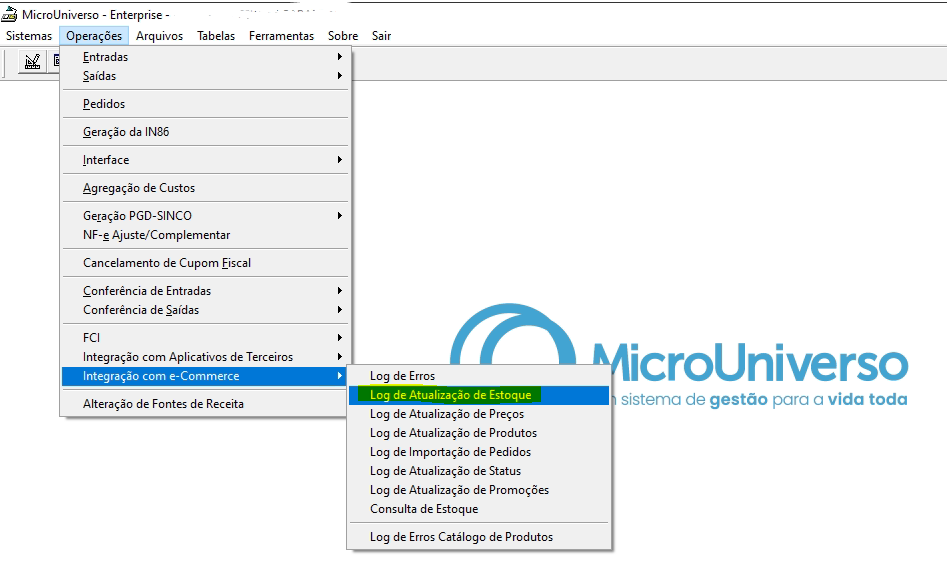
Task: Open the Sistemas menu
Action: [29, 36]
